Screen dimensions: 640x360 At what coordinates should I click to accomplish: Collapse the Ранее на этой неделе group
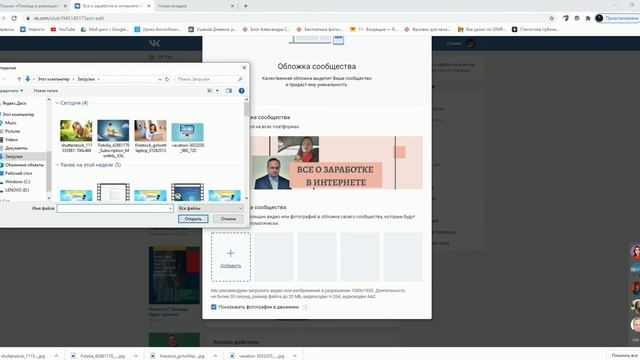coord(57,165)
